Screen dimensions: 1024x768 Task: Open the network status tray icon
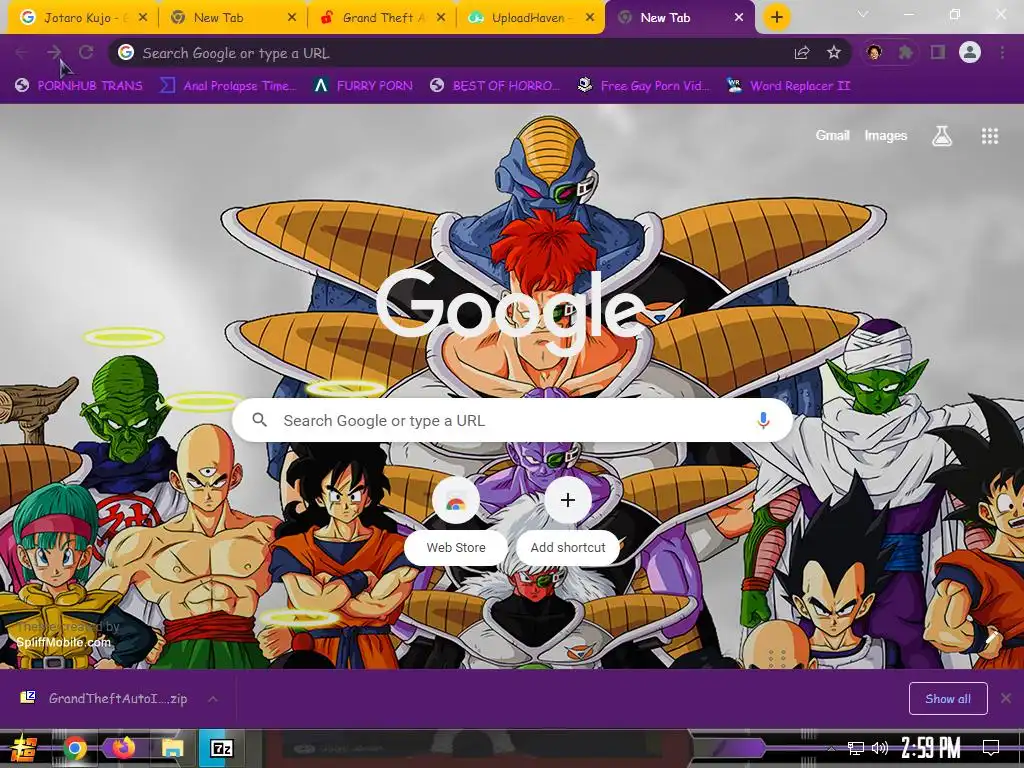pos(856,748)
